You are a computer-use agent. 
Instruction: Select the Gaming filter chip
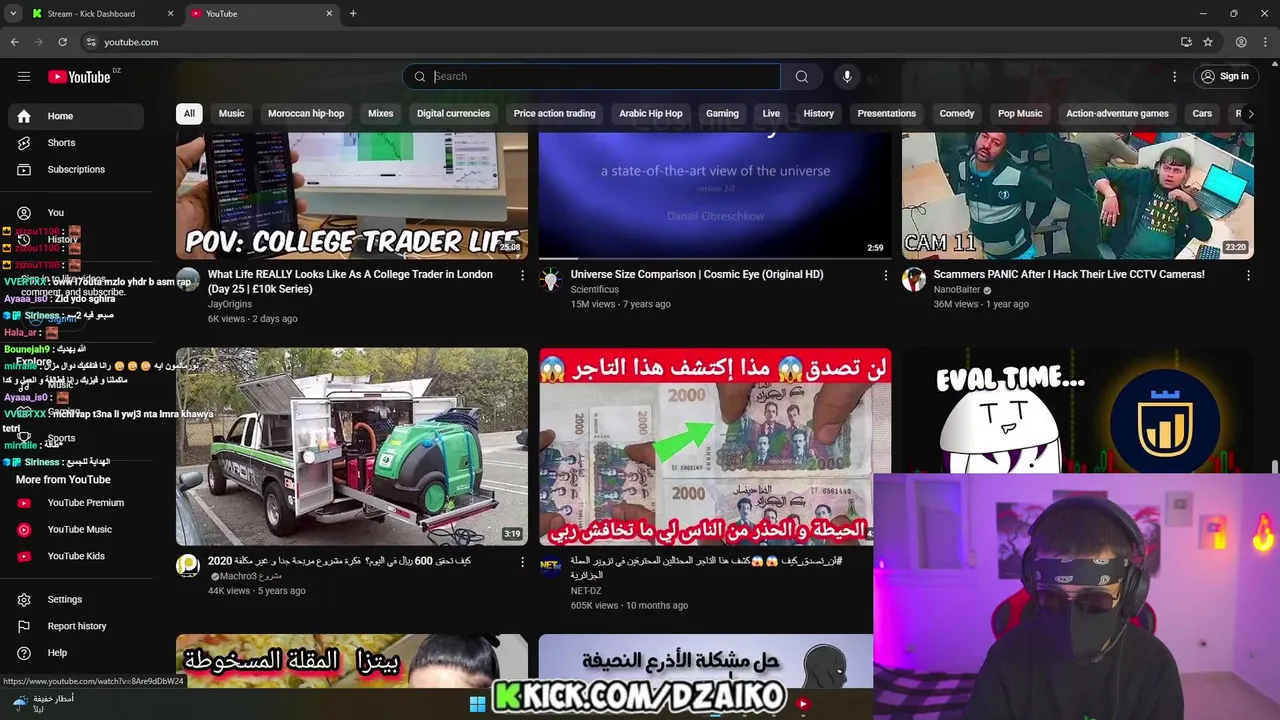tap(722, 113)
